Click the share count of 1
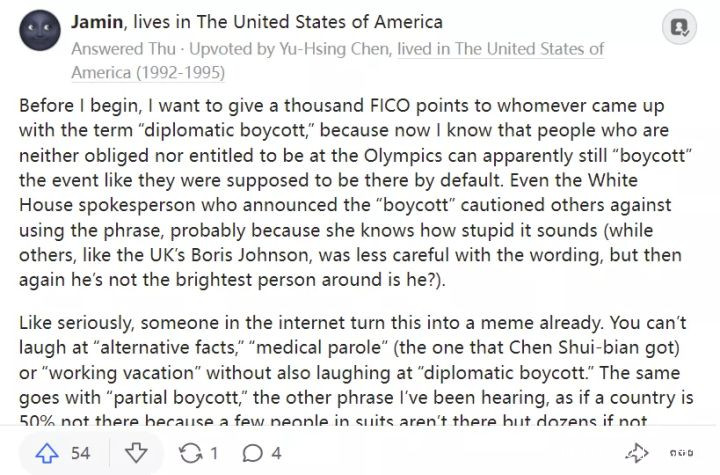Viewport: 720px width, 475px height. (213, 453)
